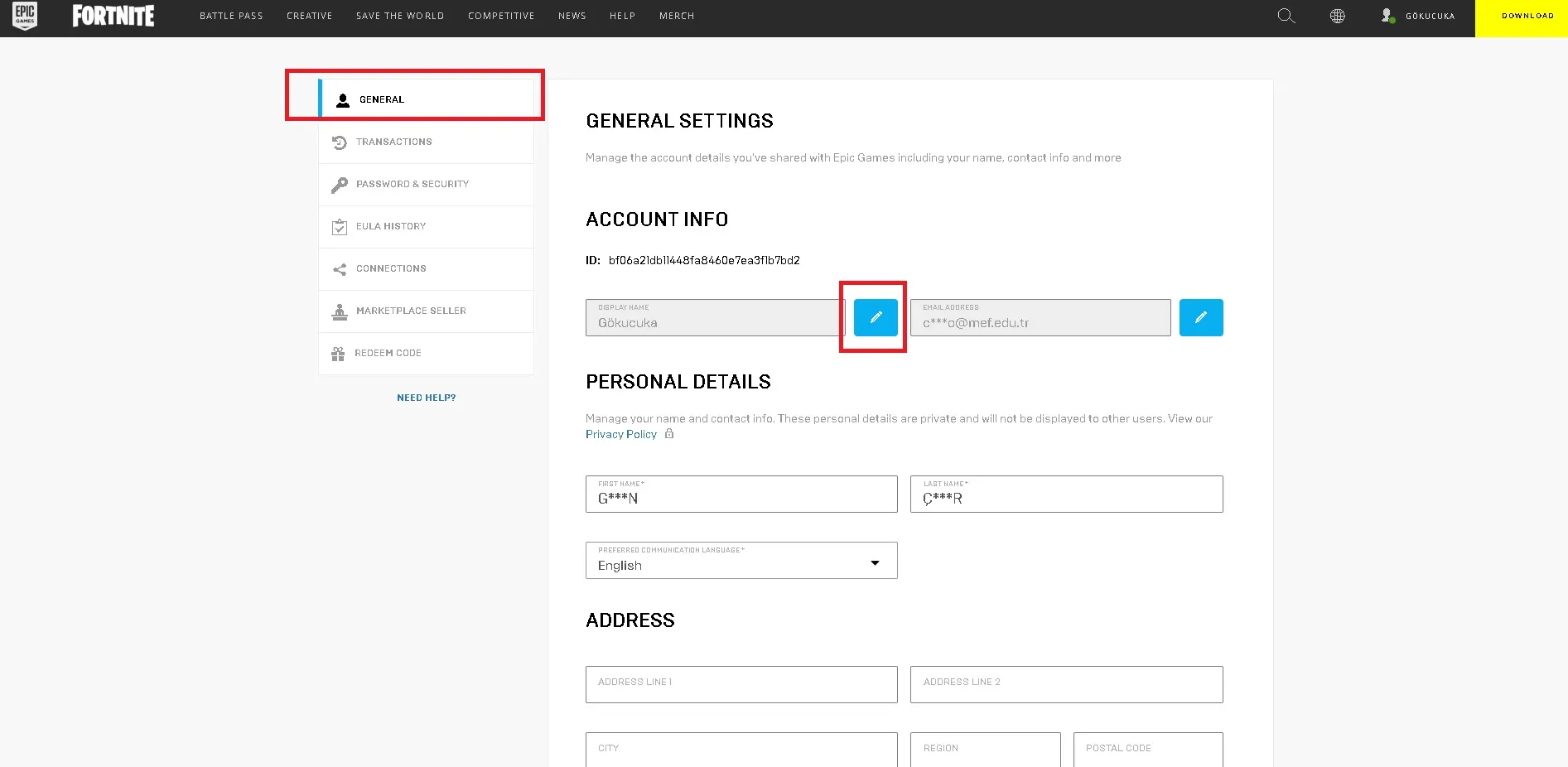Open the Transactions sidebar tab

click(393, 142)
